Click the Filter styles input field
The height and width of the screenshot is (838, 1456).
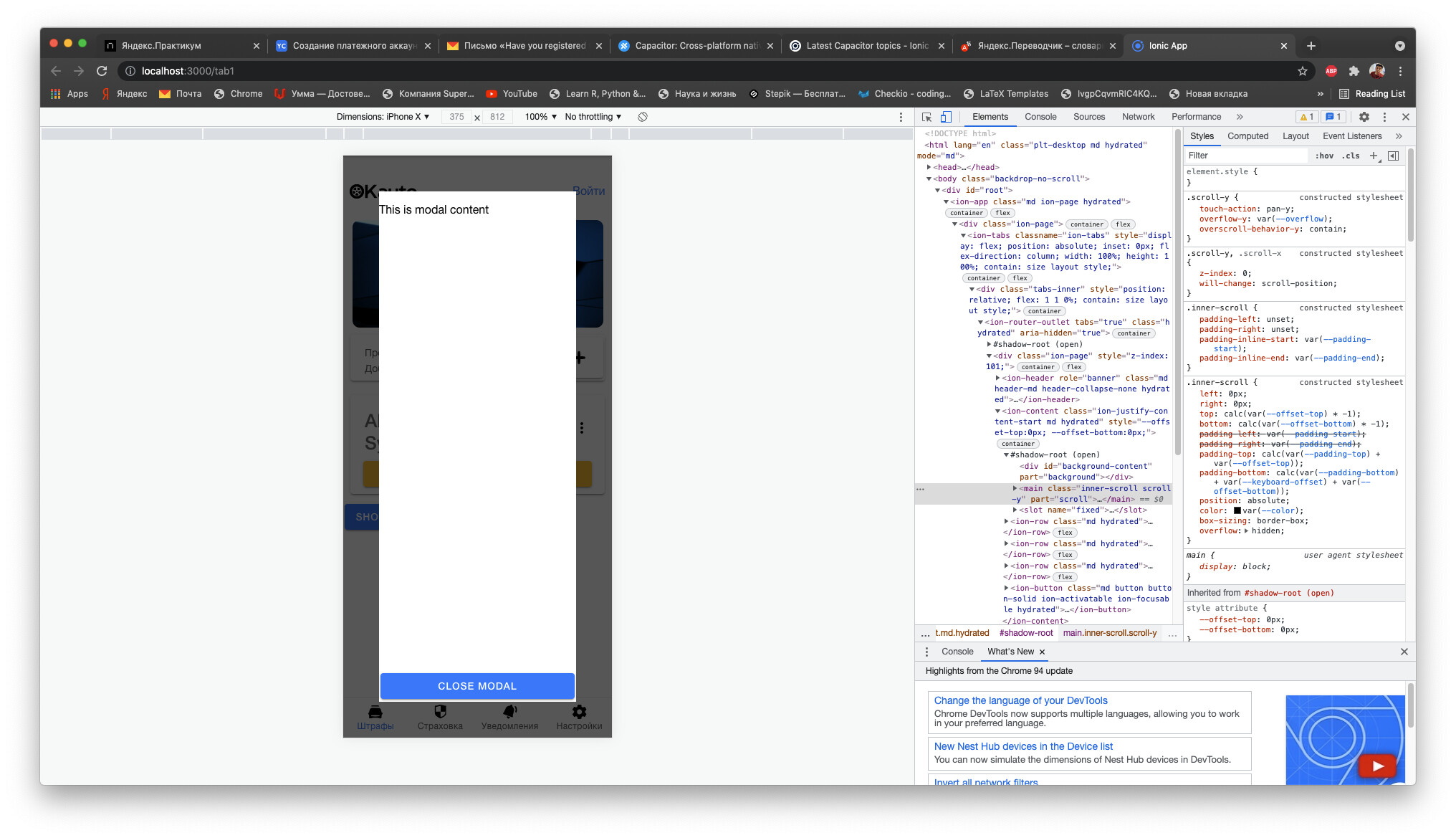1247,156
